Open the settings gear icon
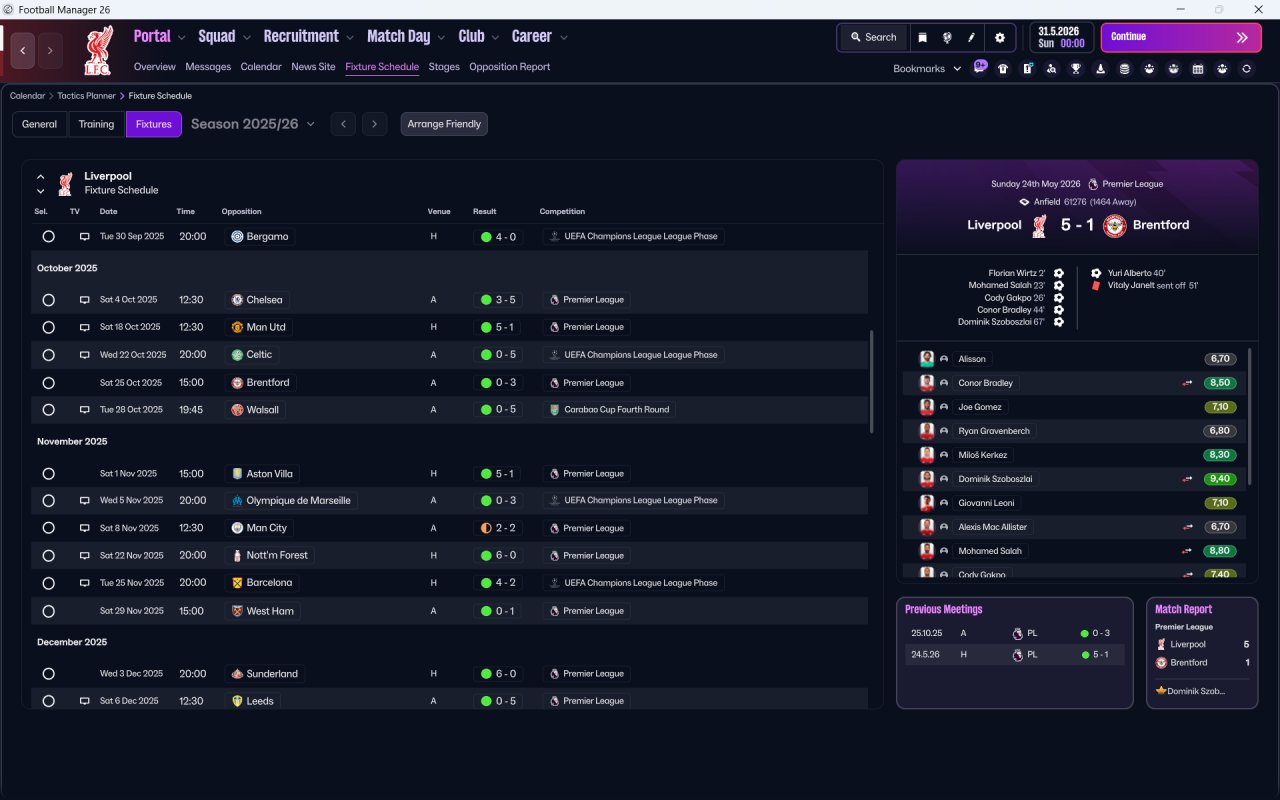Viewport: 1280px width, 800px height. (x=999, y=37)
